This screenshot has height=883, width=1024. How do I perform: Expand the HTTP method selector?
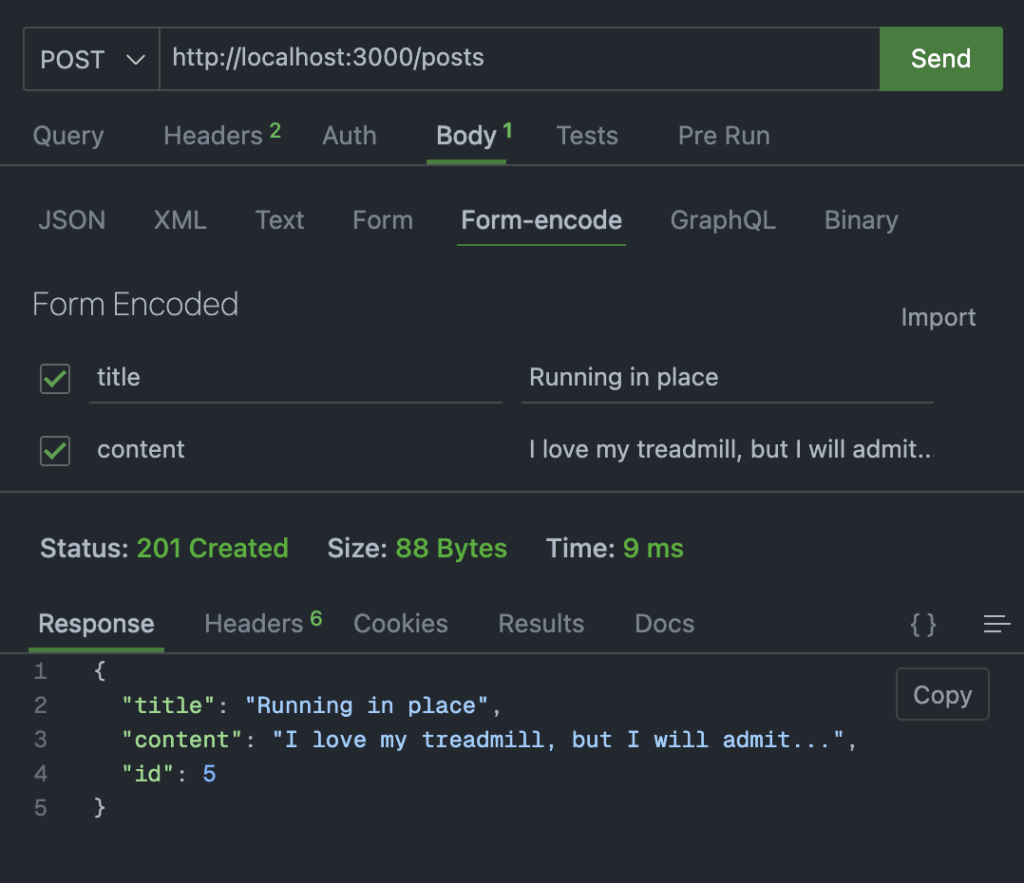(x=90, y=58)
